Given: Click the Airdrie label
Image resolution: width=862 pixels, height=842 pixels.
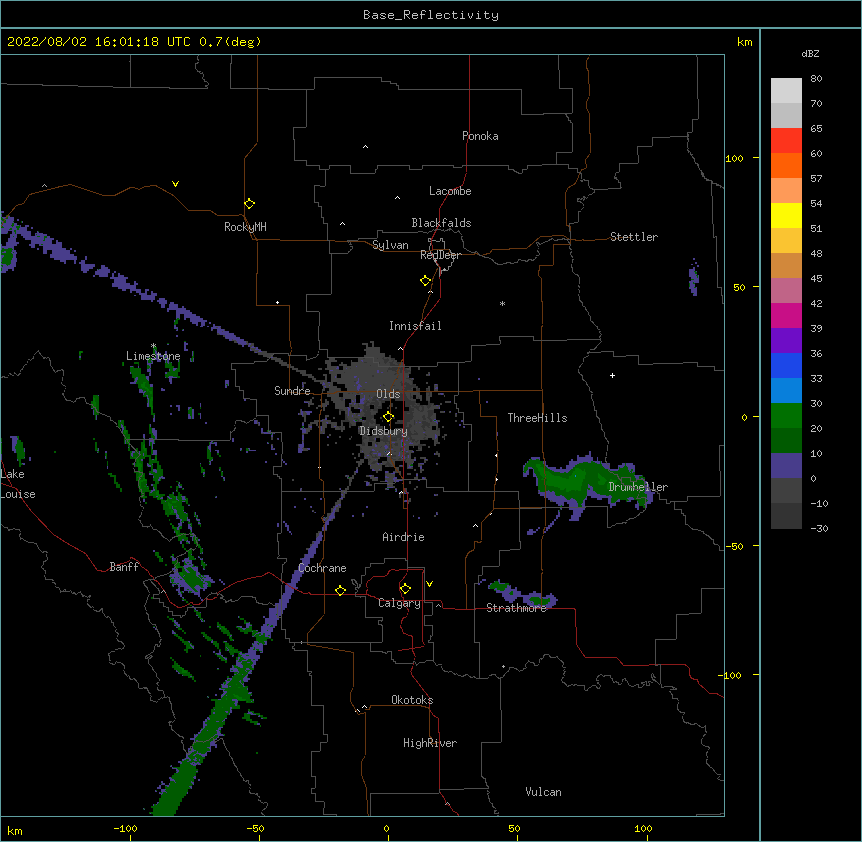Looking at the screenshot, I should click(x=404, y=537).
